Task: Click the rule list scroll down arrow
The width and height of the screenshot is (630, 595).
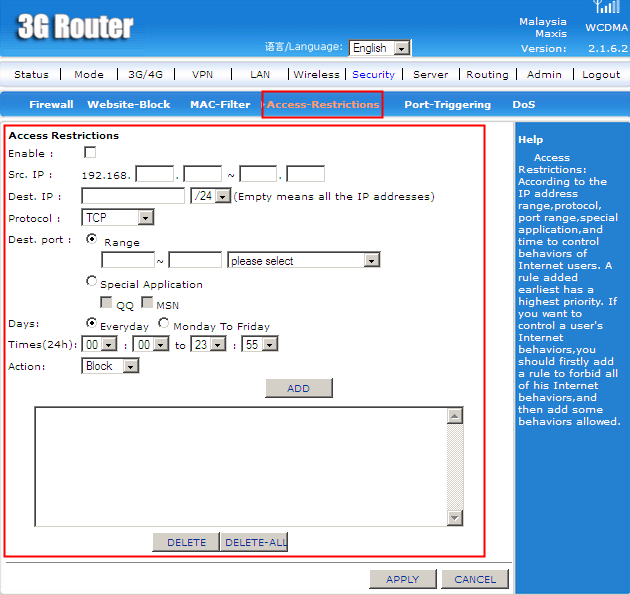Action: [455, 517]
